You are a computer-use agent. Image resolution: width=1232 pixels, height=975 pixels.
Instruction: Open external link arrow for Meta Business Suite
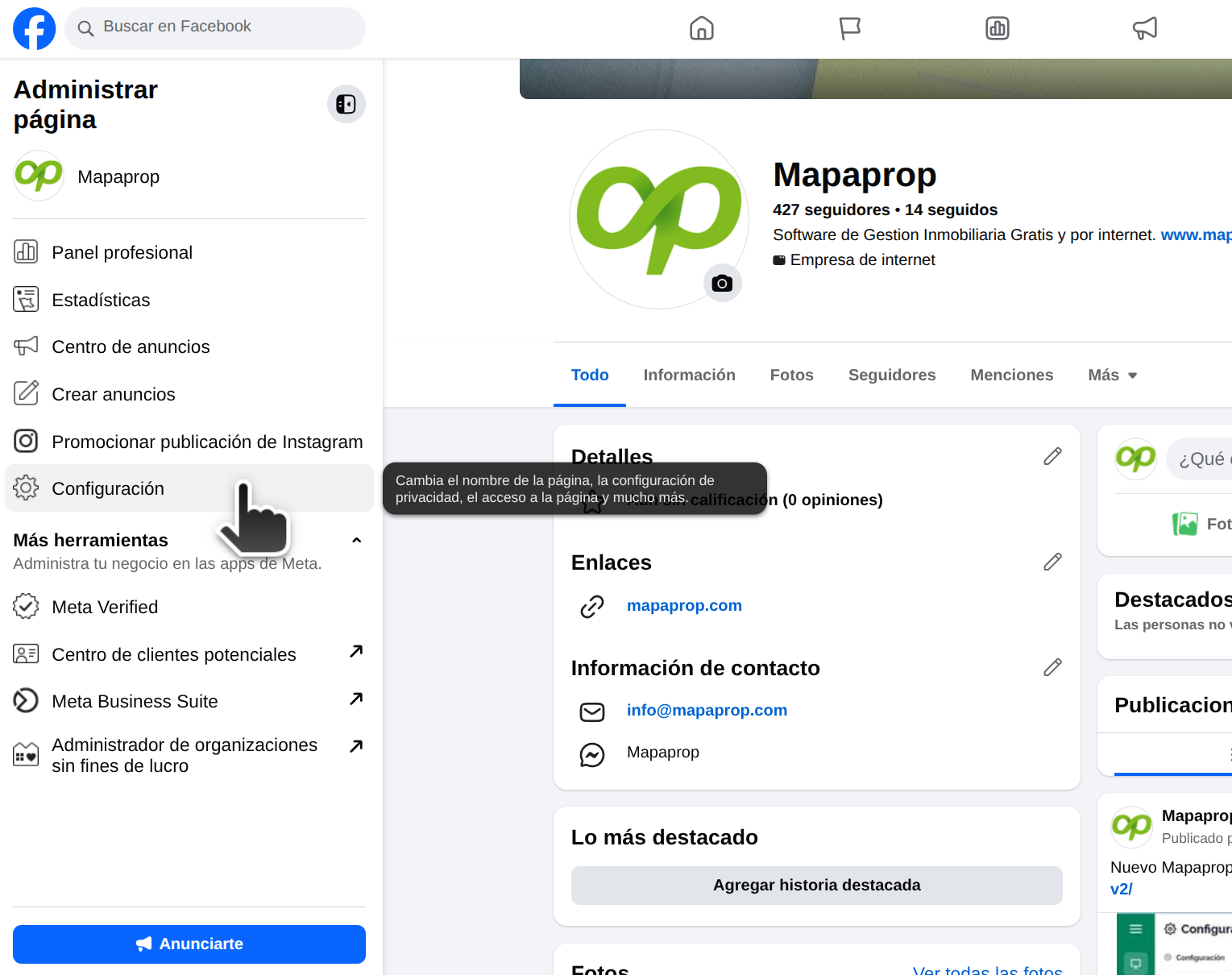pyautogui.click(x=356, y=699)
